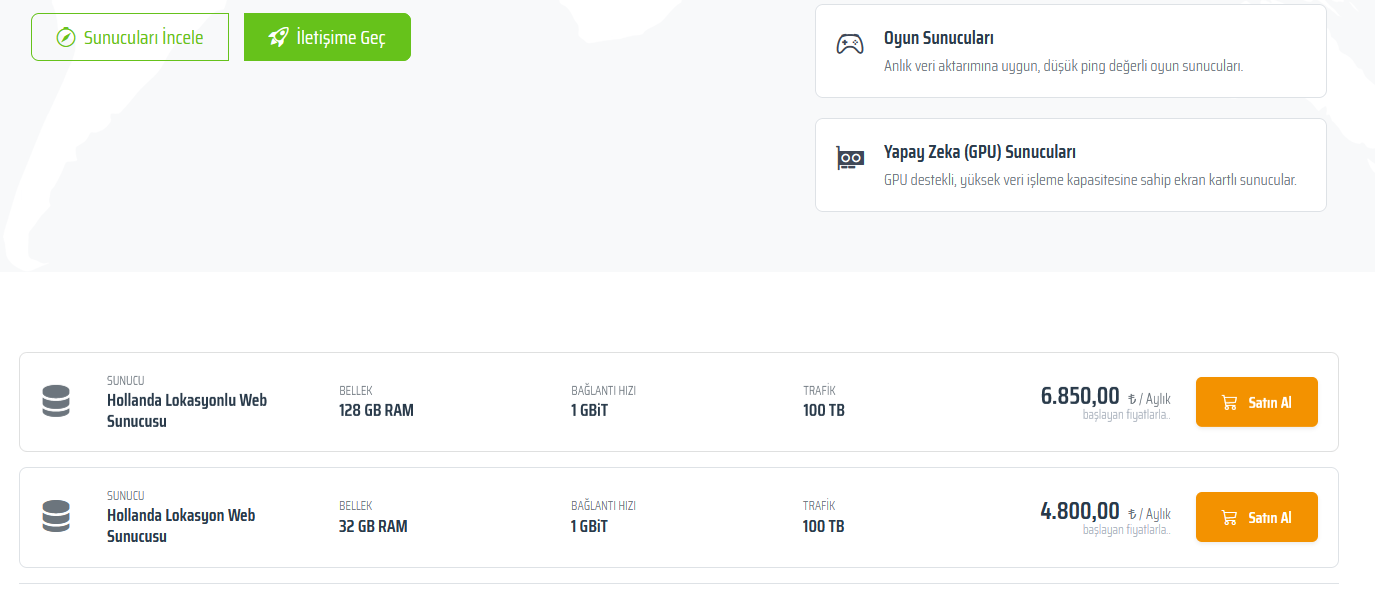Open the Yapay Zeka (GPU) Sunucuları heading

[979, 152]
